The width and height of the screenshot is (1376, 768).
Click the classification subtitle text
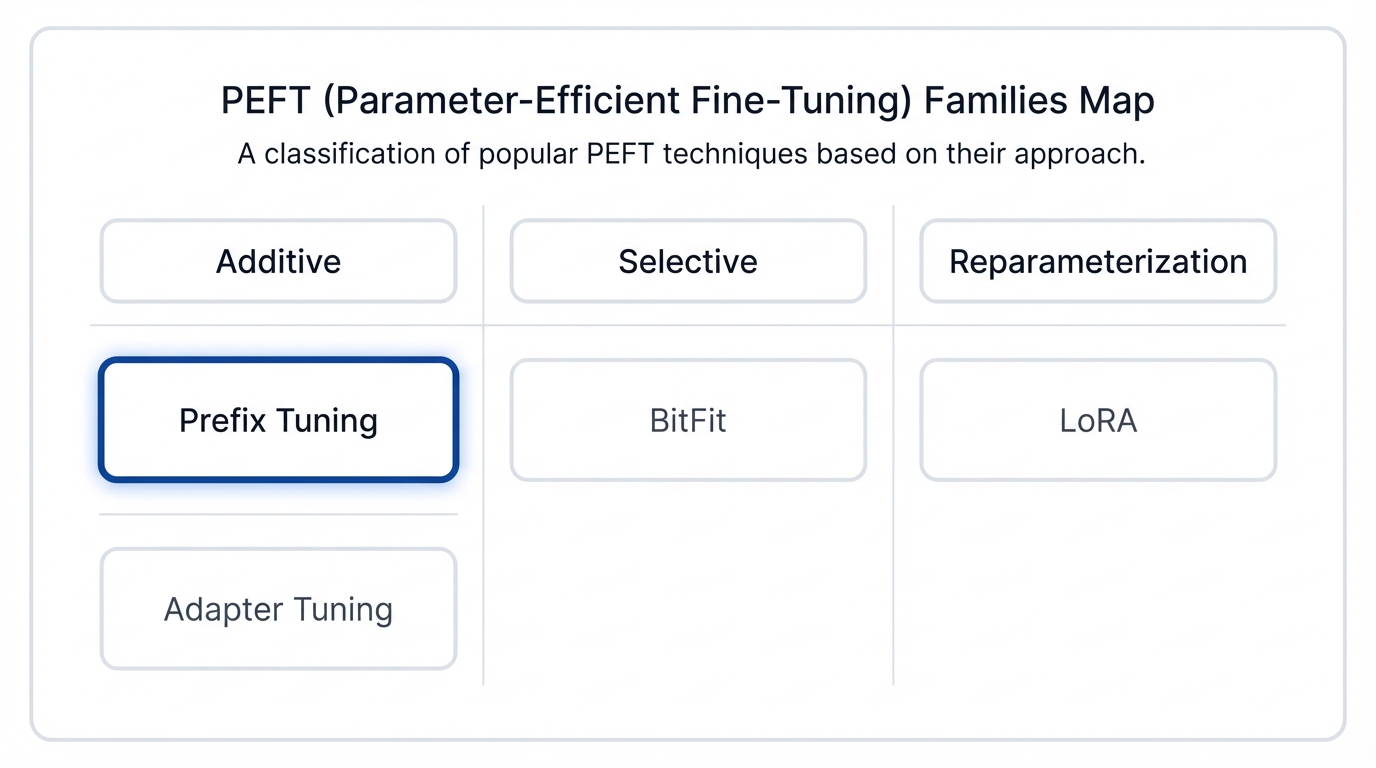690,155
